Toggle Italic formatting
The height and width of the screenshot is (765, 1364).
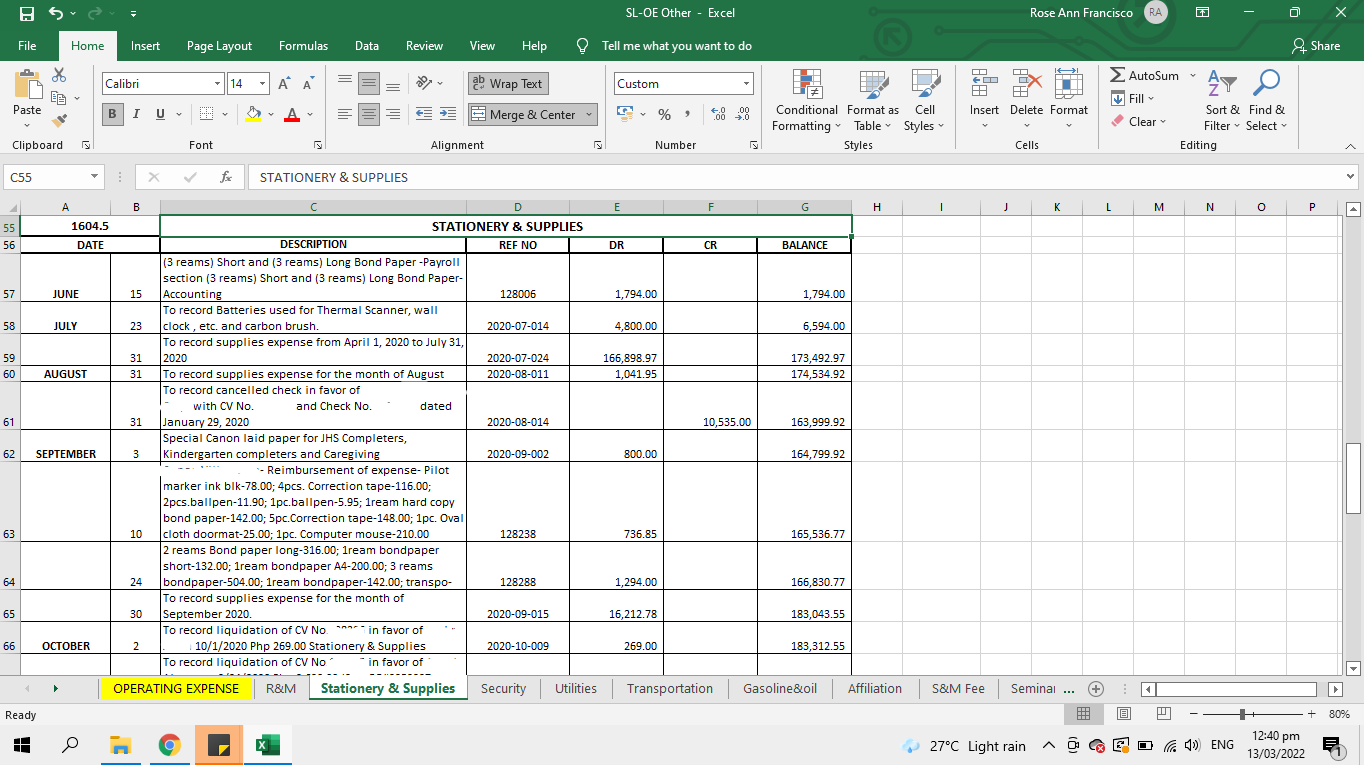click(136, 114)
